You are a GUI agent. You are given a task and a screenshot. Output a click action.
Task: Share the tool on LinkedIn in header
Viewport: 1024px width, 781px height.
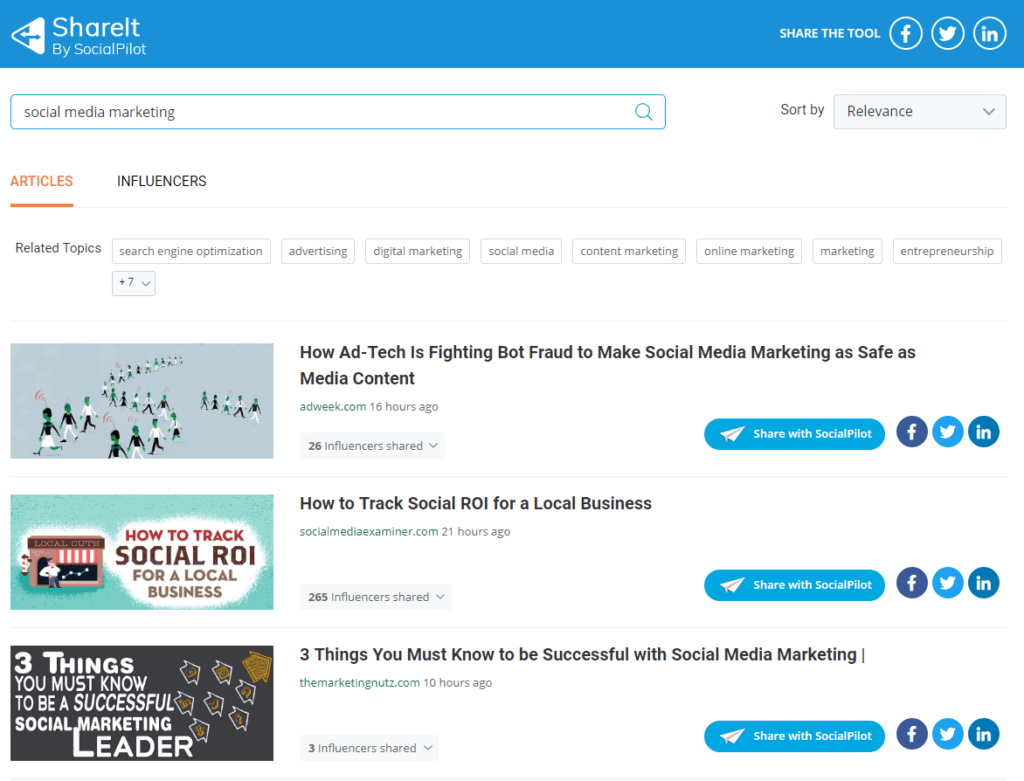point(989,33)
